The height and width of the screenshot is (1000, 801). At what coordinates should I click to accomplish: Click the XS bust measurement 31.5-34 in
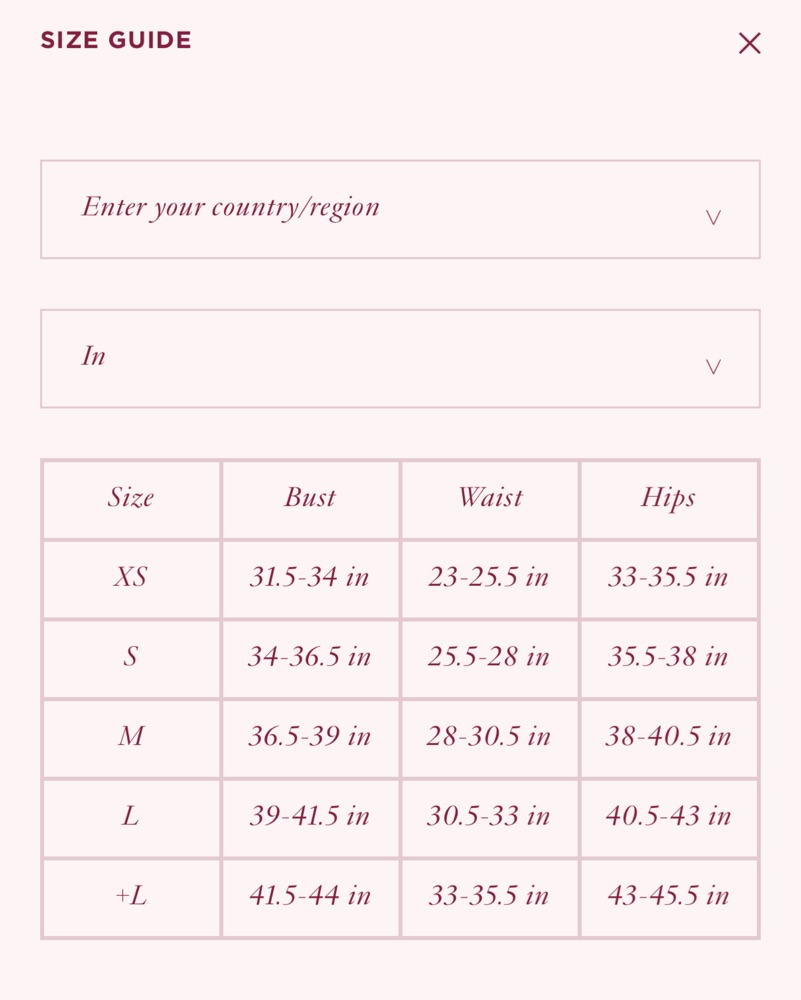tap(310, 578)
